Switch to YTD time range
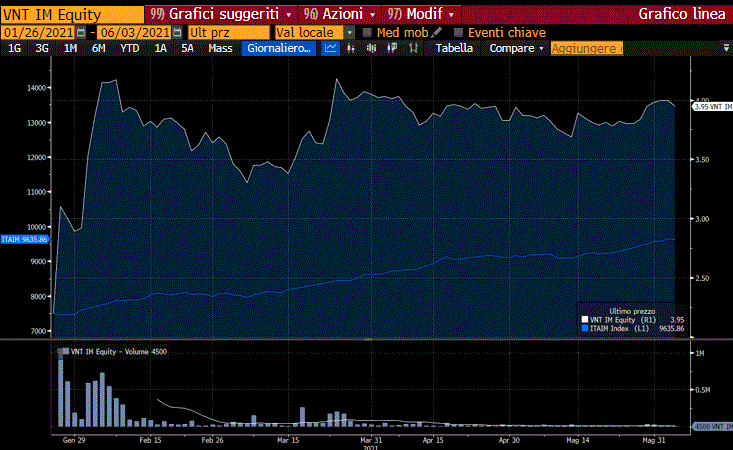The image size is (733, 450). pos(129,48)
